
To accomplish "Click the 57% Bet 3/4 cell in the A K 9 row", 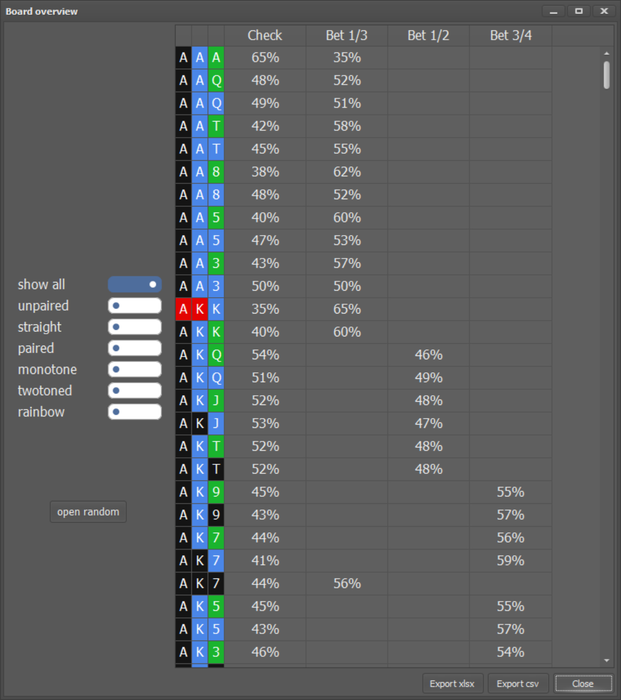I will coord(511,515).
